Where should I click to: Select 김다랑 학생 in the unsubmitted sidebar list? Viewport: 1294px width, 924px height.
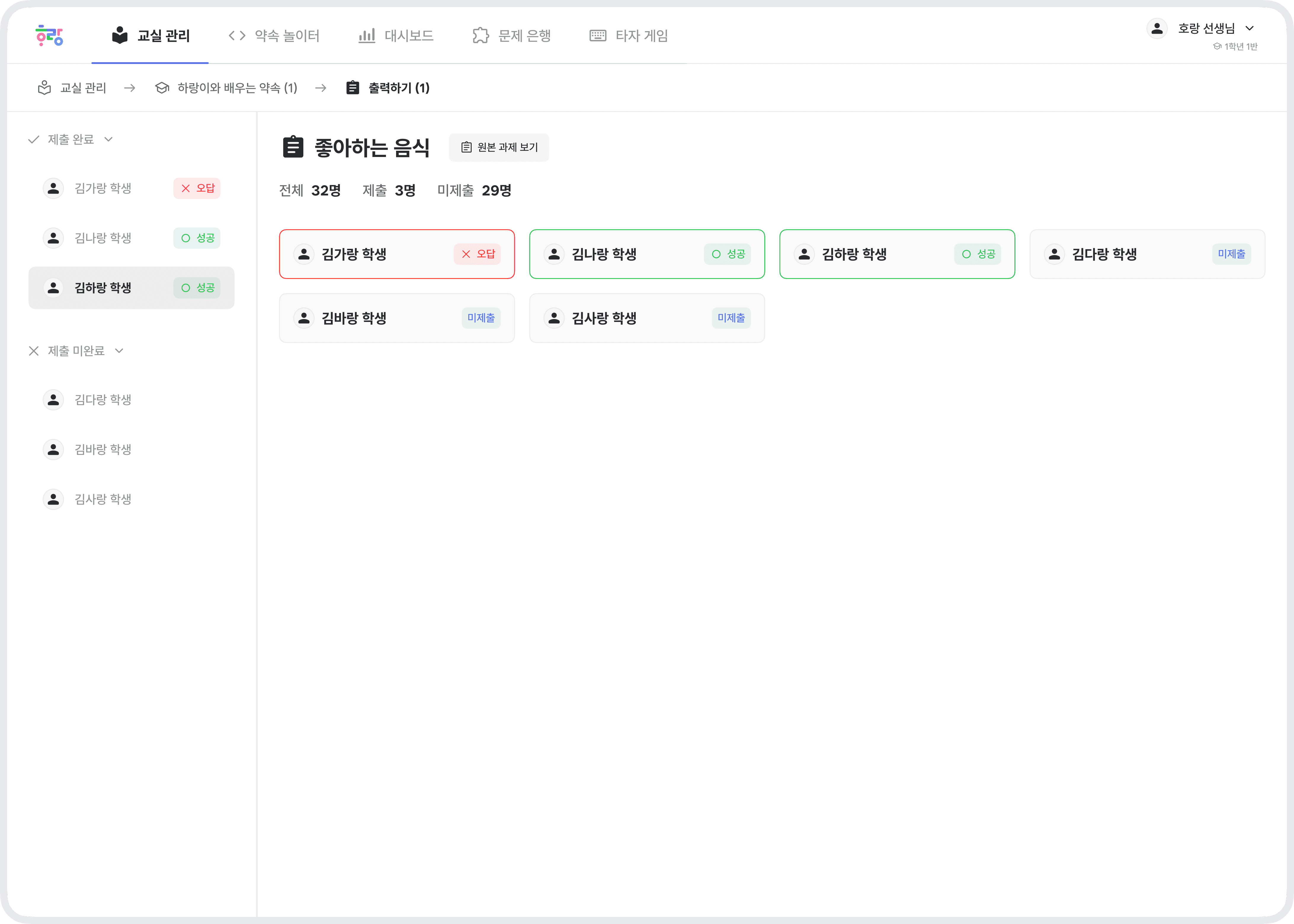pos(103,400)
